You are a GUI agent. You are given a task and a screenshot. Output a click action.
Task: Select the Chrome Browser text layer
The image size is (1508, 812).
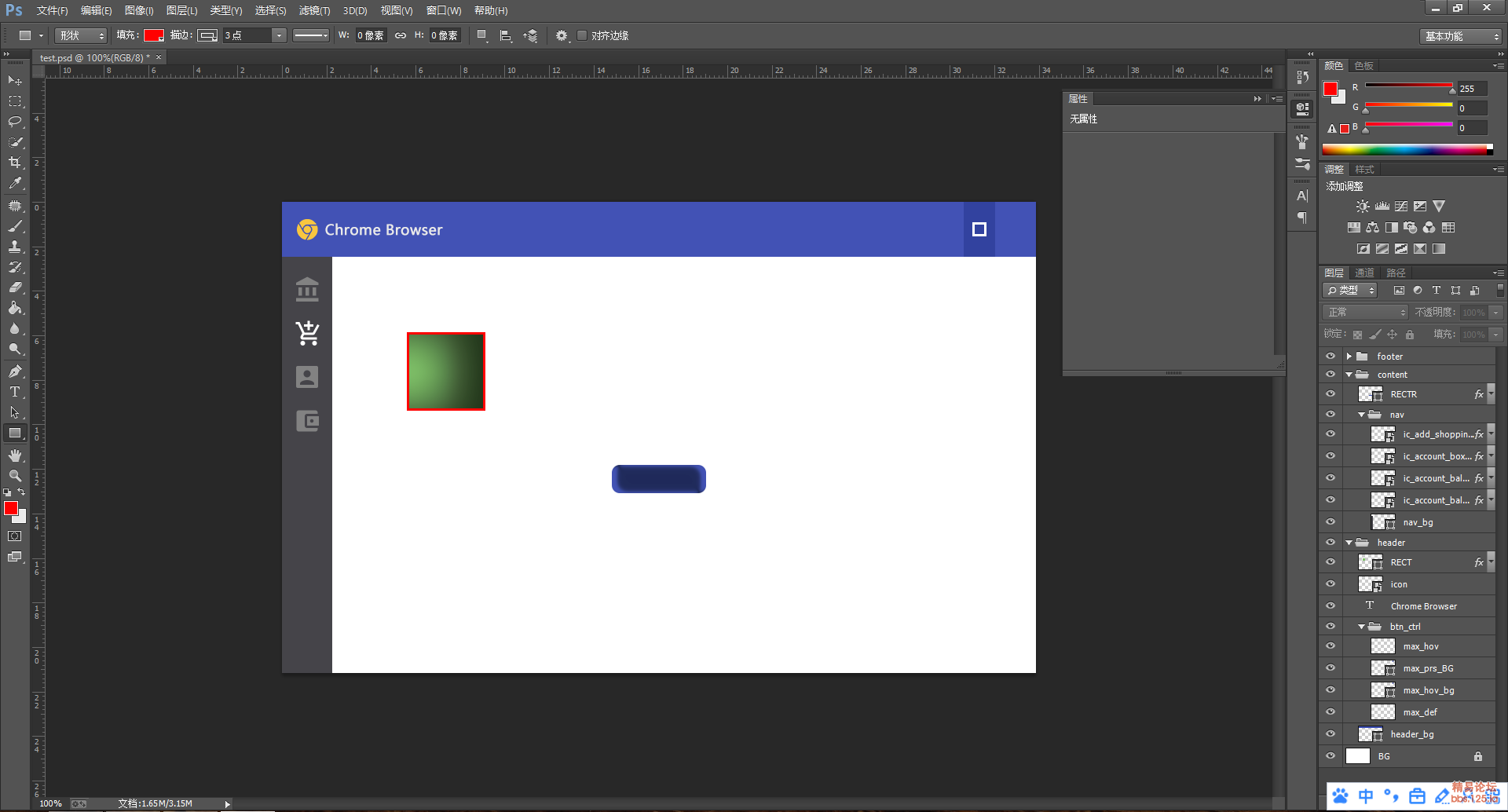click(1423, 606)
